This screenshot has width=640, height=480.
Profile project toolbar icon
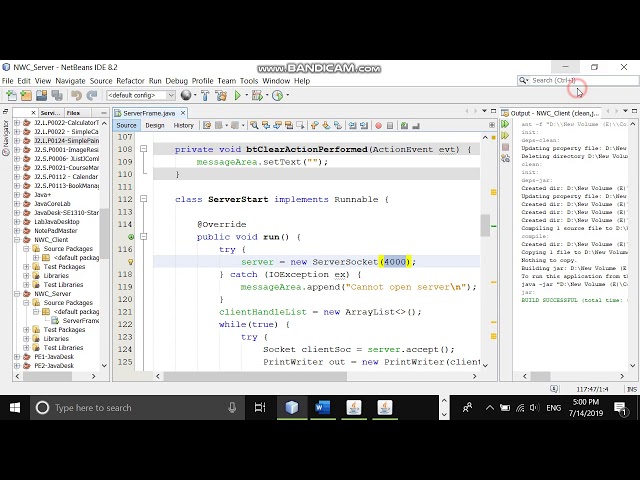tap(278, 96)
